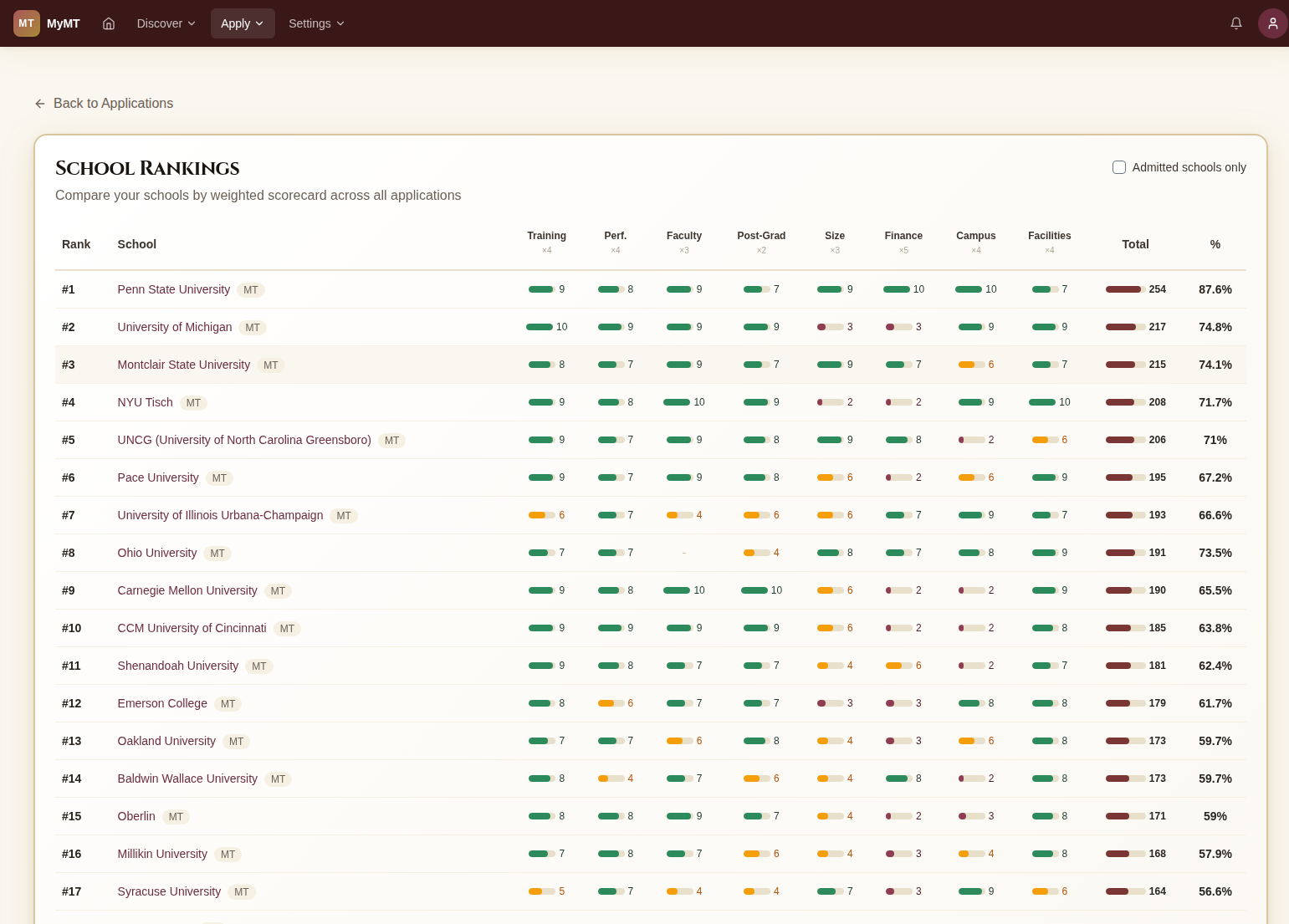
Task: Click the back arrow icon
Action: click(x=40, y=104)
